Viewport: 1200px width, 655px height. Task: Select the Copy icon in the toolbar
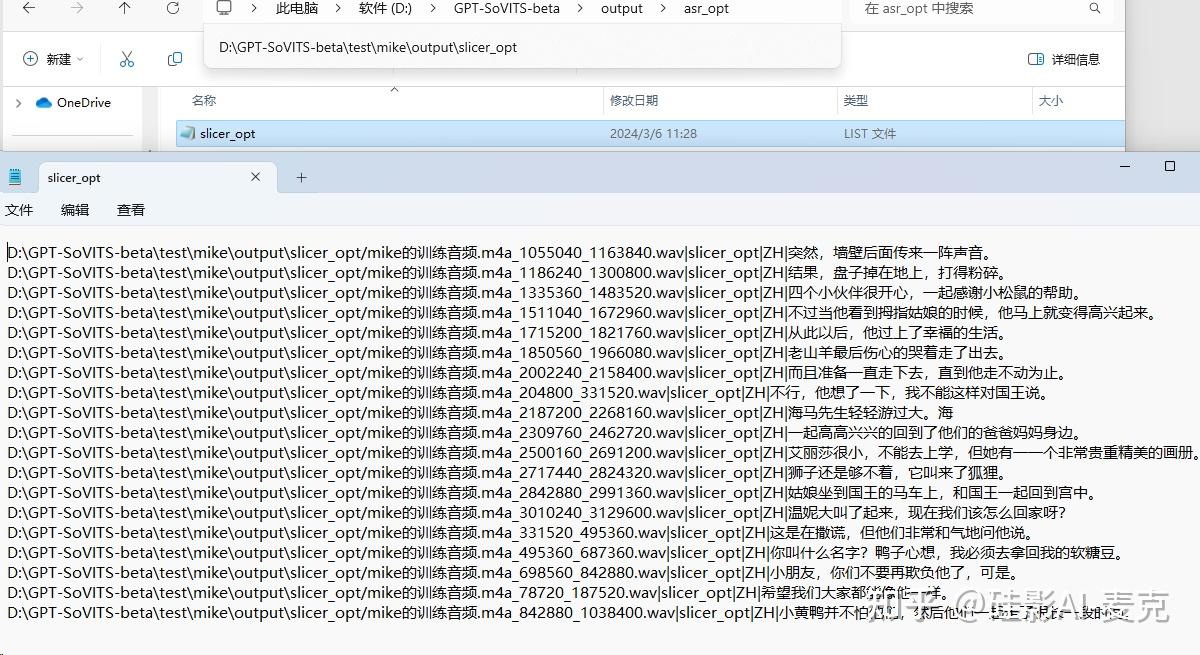[175, 59]
